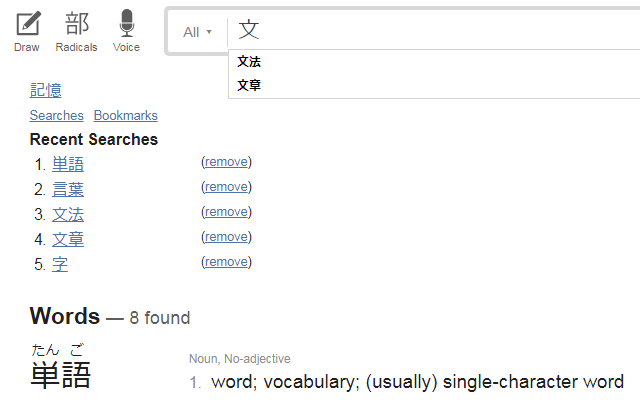The width and height of the screenshot is (640, 400).
Task: Expand the All search filter dropdown
Action: 198,32
